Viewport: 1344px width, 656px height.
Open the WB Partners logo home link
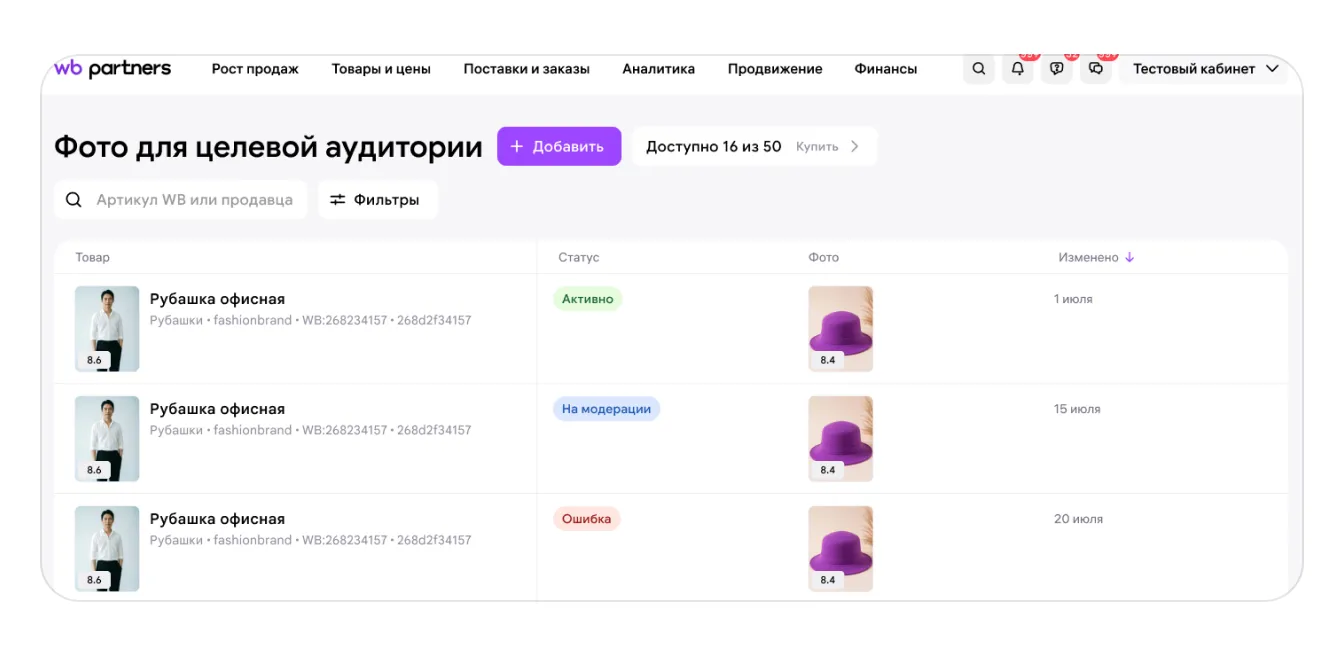[x=112, y=69]
